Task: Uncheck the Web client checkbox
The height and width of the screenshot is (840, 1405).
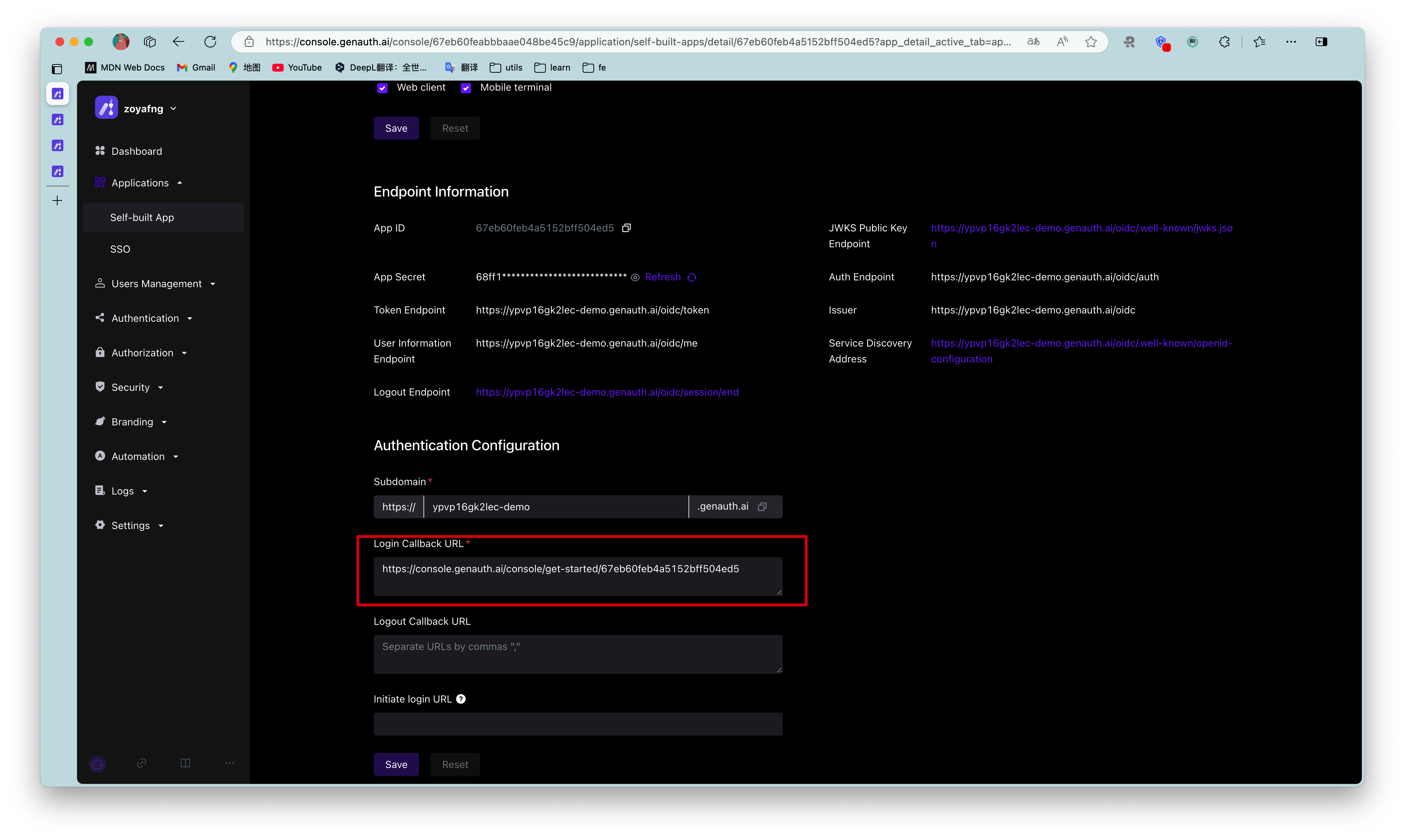Action: point(382,88)
